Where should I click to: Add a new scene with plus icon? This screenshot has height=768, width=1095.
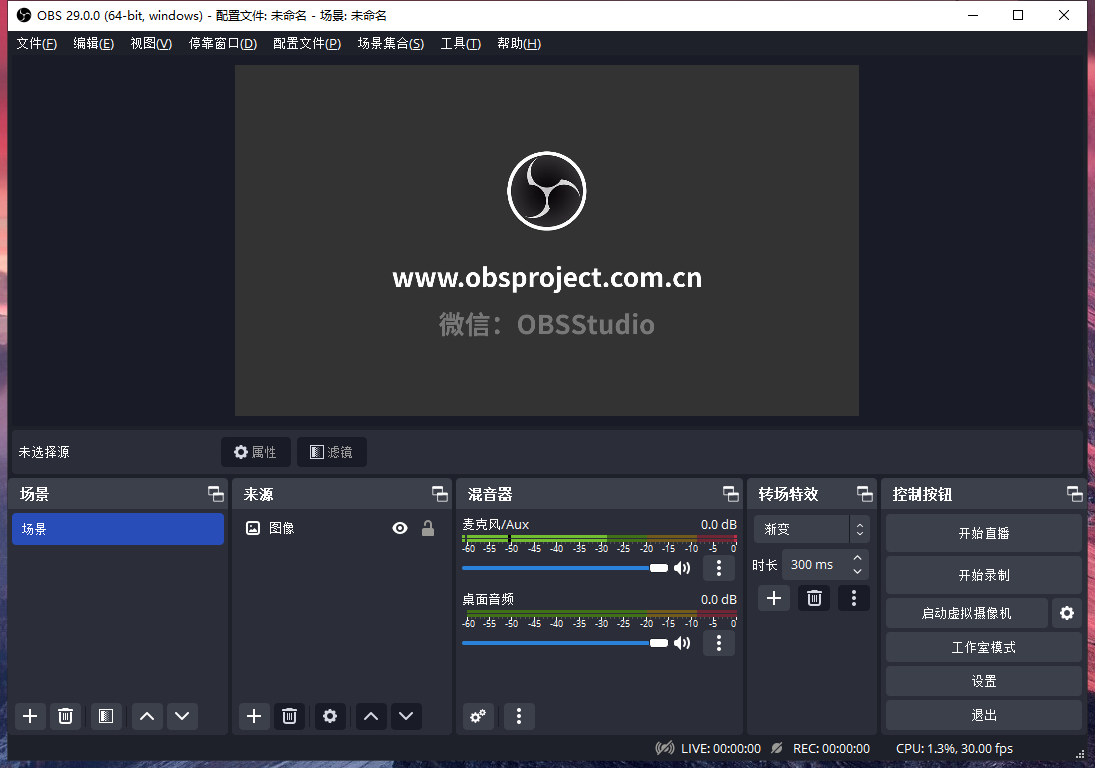(x=30, y=716)
